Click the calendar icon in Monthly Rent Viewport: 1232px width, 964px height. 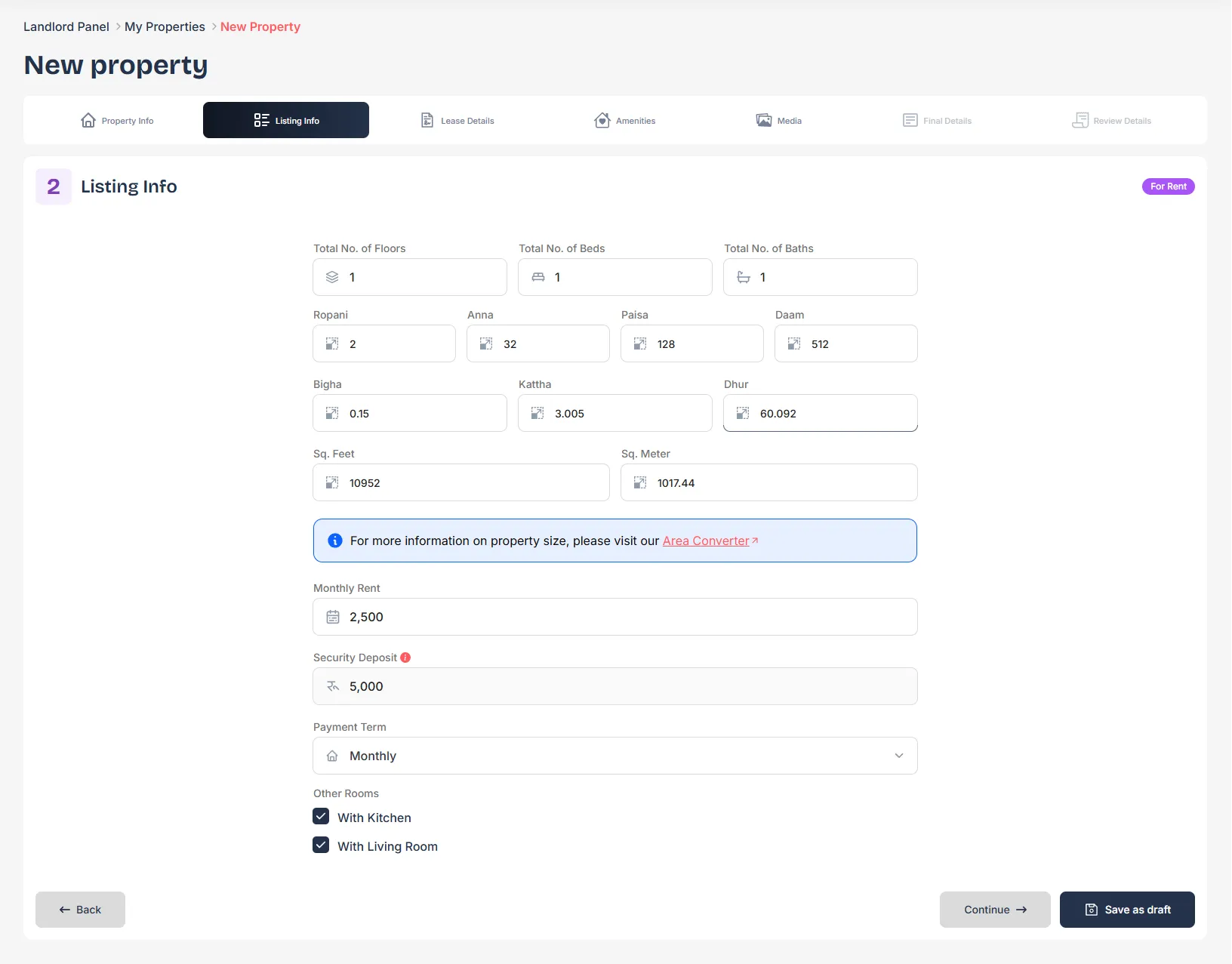tap(333, 617)
